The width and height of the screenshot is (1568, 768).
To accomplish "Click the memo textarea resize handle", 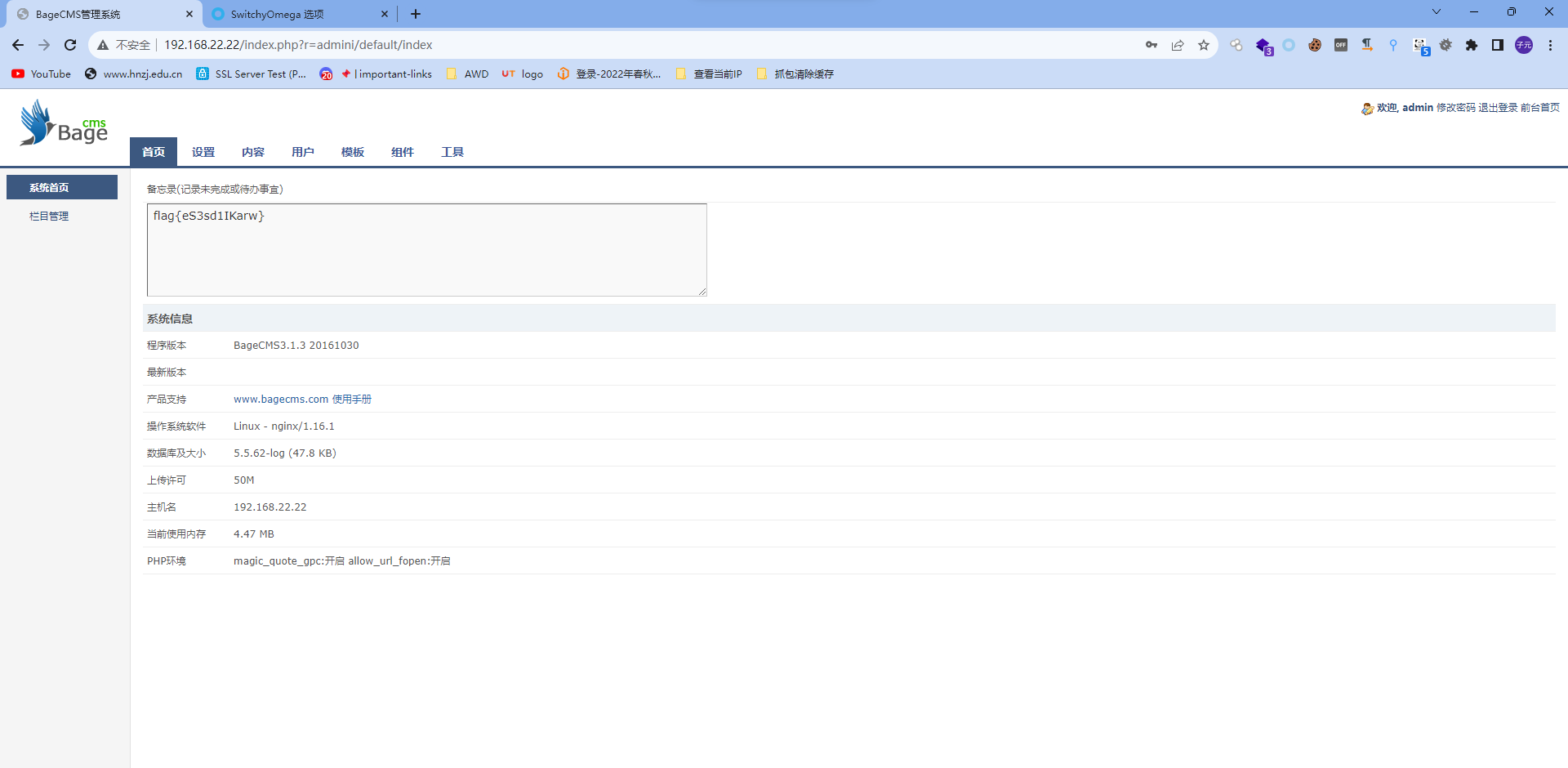I will click(702, 292).
